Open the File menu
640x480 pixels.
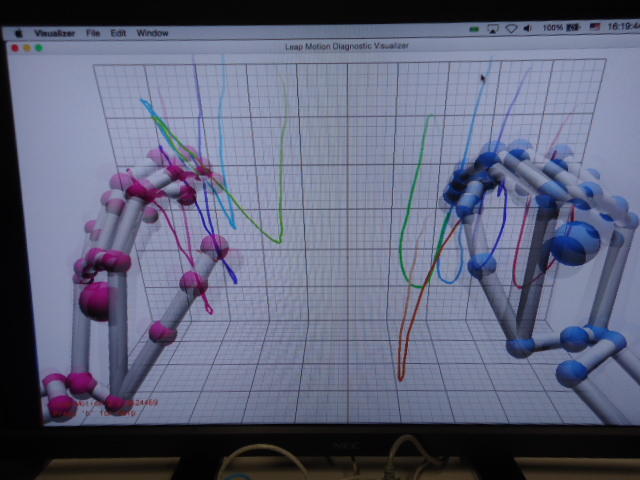93,33
